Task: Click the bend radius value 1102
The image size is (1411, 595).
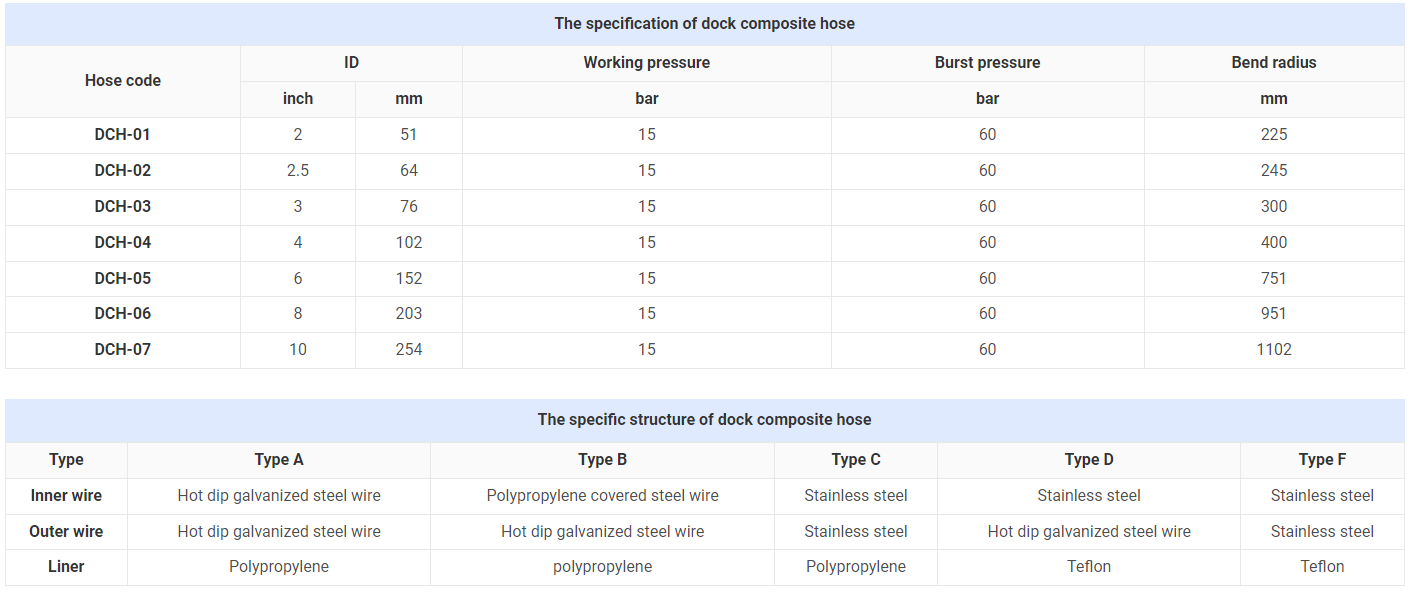Action: tap(1274, 350)
